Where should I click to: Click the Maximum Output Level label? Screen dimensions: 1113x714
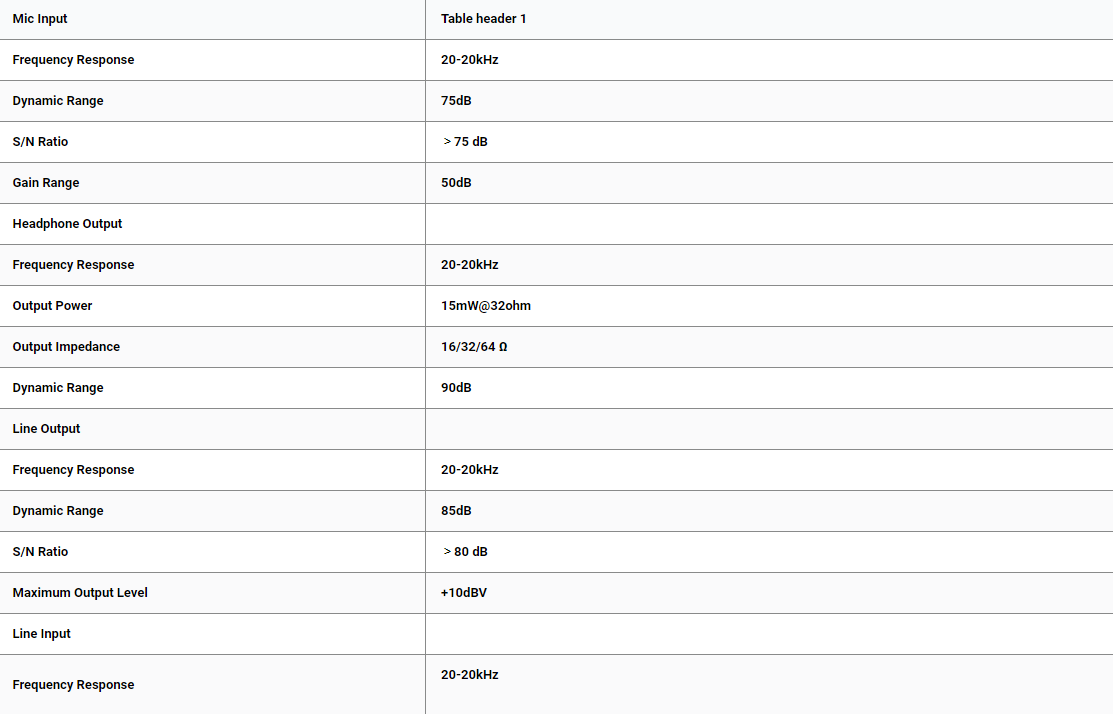80,593
